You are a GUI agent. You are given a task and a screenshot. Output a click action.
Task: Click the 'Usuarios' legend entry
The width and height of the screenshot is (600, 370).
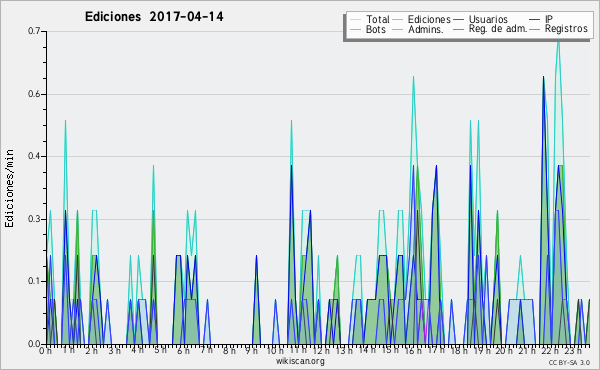coord(488,19)
